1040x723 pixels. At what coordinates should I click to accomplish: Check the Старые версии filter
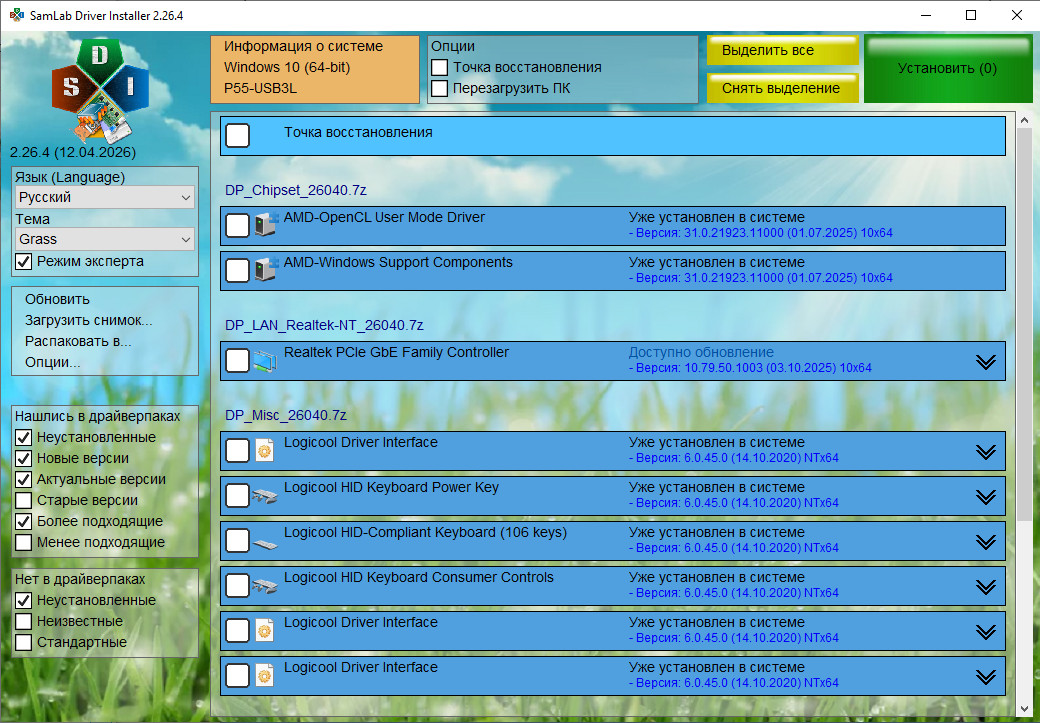click(x=24, y=500)
